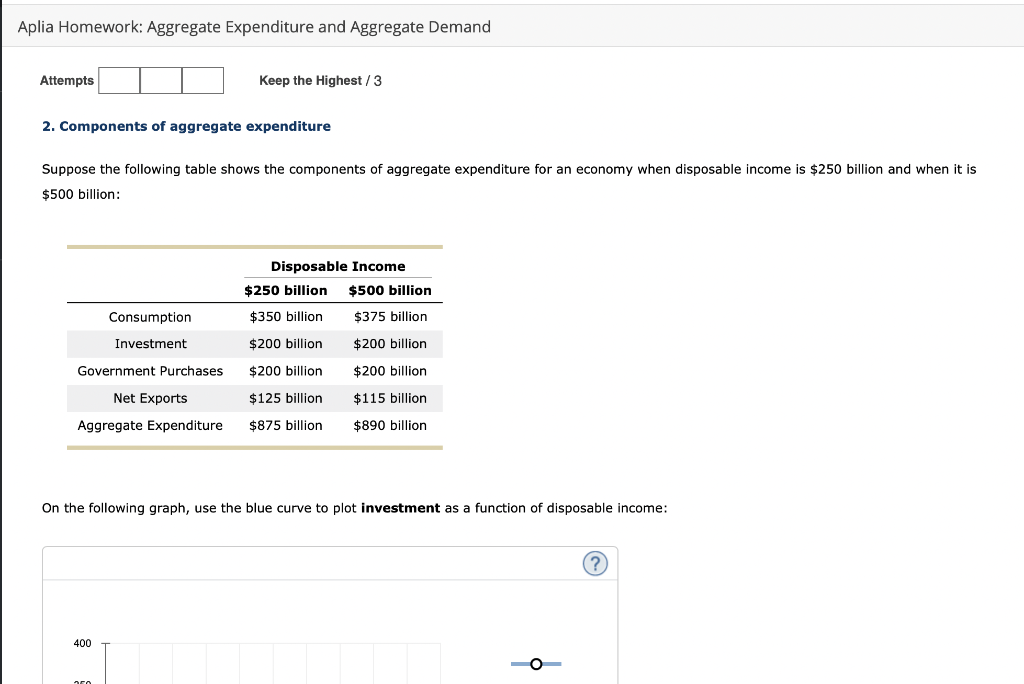Click the Disposable Income table heading
This screenshot has width=1024, height=684.
coord(339,266)
